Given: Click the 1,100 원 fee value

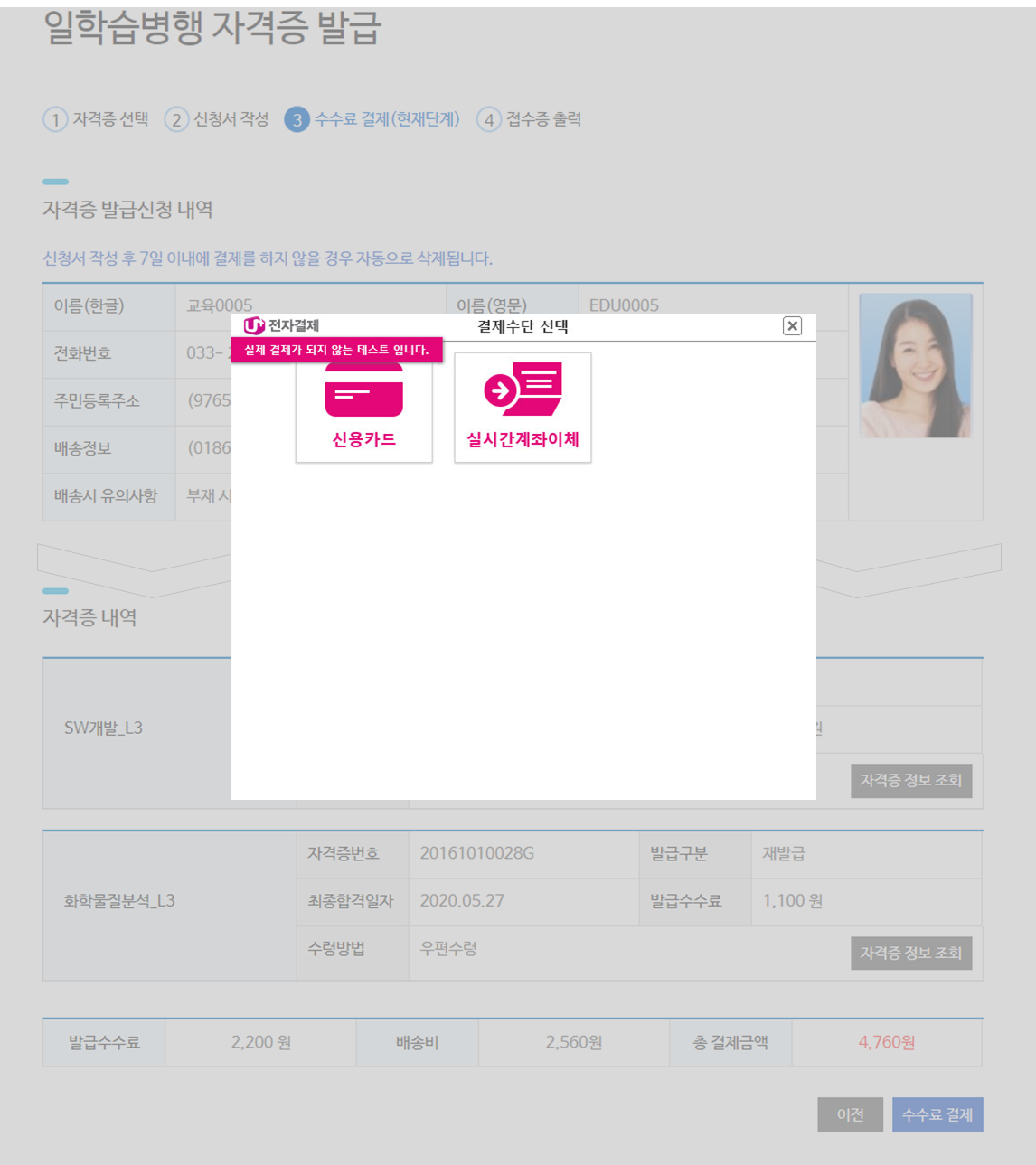Looking at the screenshot, I should pyautogui.click(x=793, y=901).
